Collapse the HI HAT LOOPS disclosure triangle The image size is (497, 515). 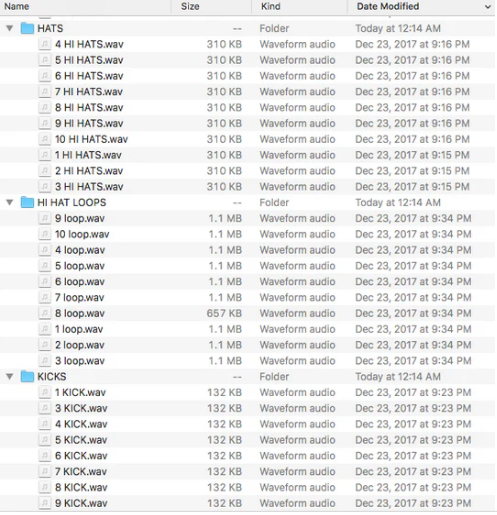pyautogui.click(x=10, y=202)
